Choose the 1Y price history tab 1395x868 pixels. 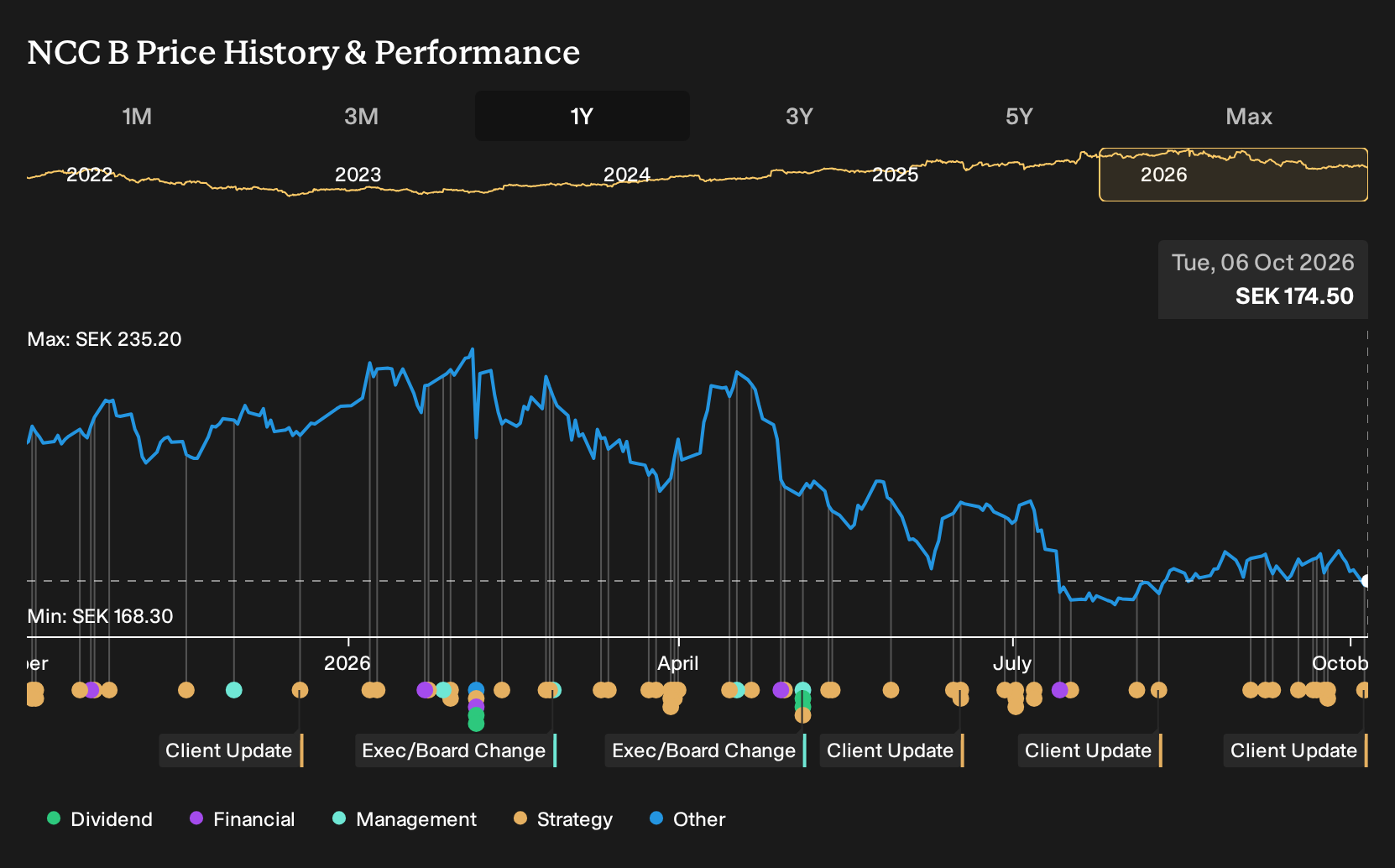point(582,116)
